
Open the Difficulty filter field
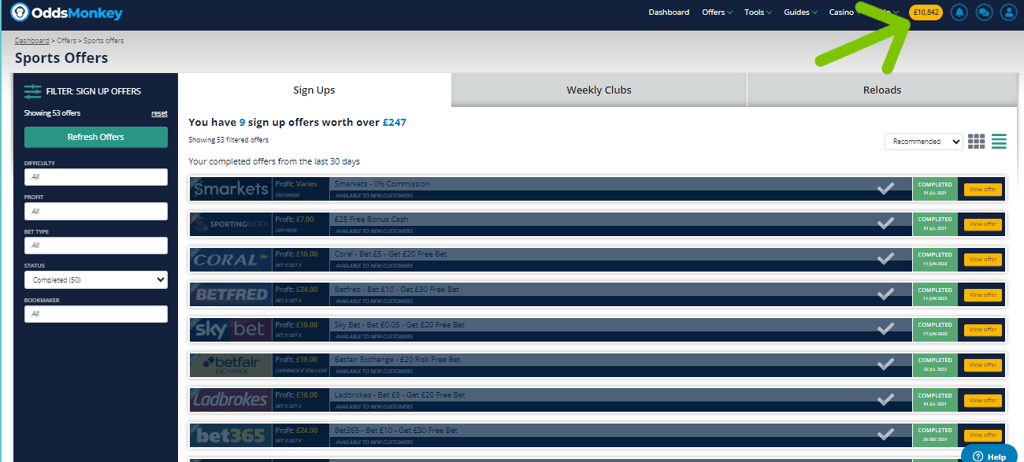[x=96, y=177]
